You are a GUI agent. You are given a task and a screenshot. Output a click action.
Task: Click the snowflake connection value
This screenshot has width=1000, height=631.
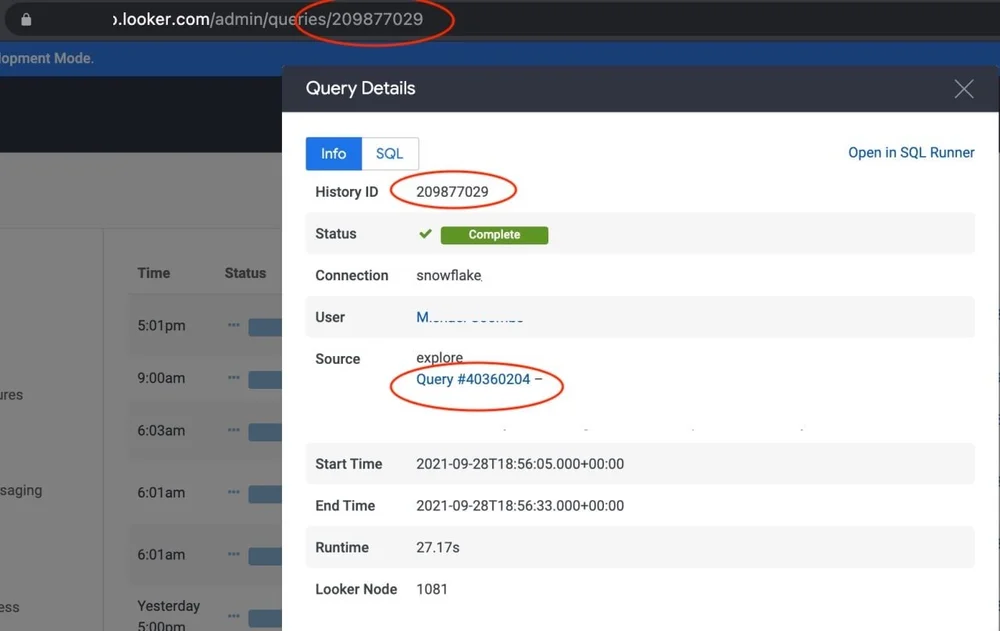(449, 275)
